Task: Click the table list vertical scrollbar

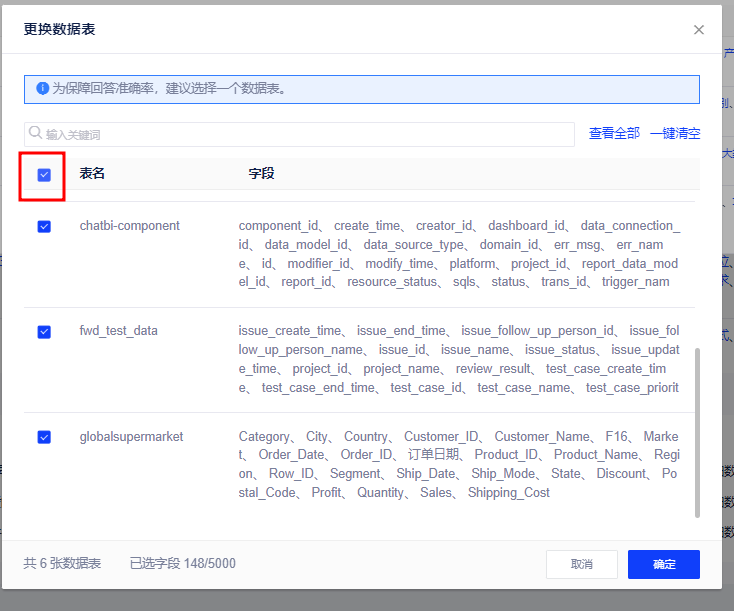Action: (697, 432)
